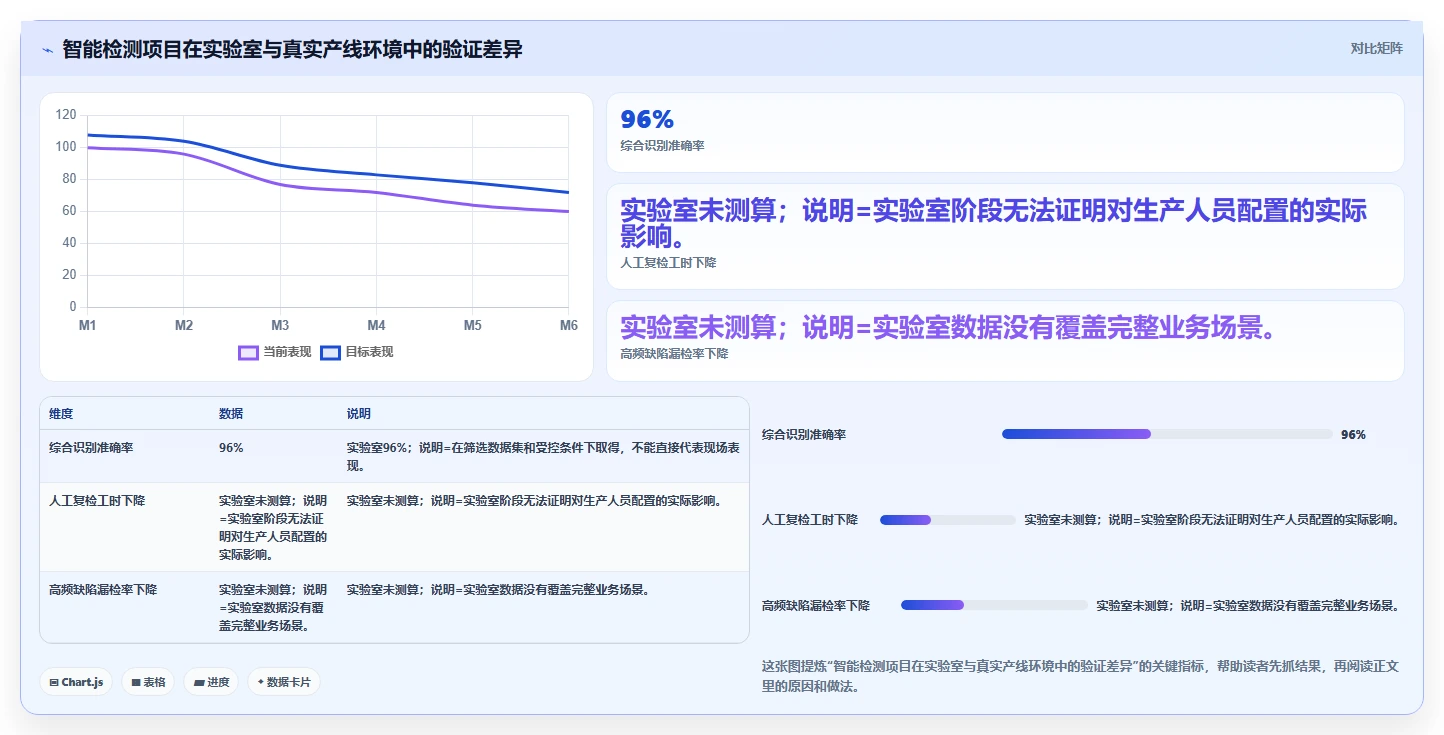The width and height of the screenshot is (1444, 735).
Task: Click the 高频缺陷漏检率下降 label beside its progress bar
Action: point(816,606)
